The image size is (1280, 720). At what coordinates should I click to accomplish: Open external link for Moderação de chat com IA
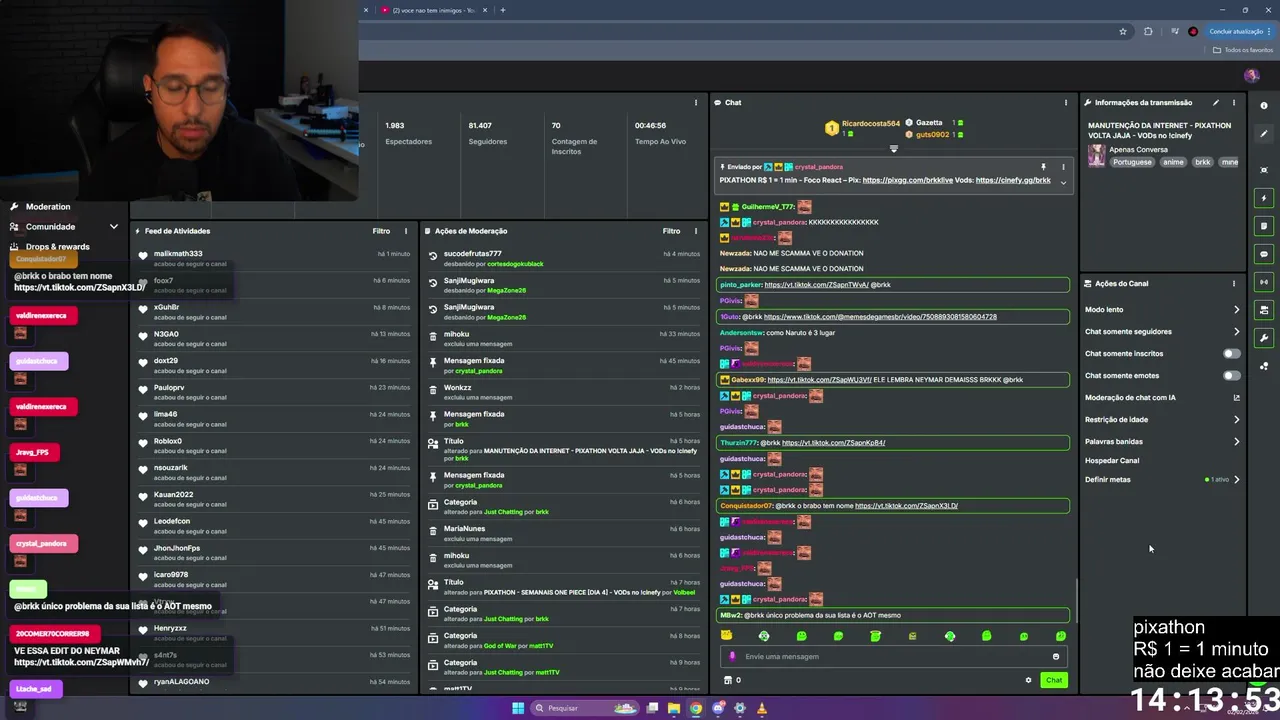(x=1236, y=397)
